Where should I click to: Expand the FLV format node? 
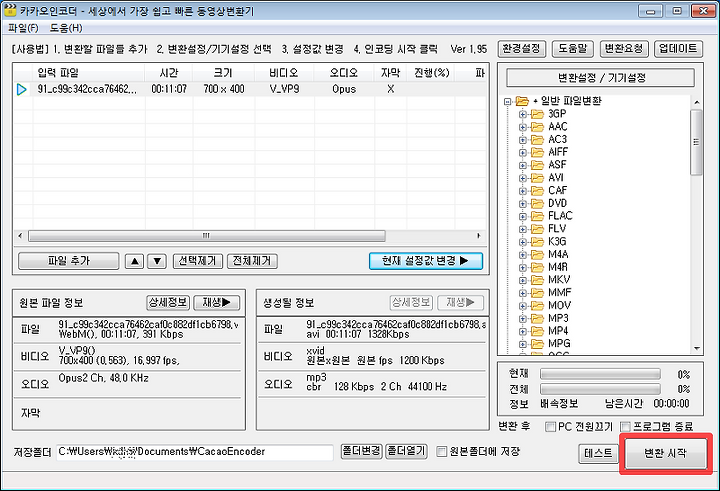pyautogui.click(x=523, y=229)
